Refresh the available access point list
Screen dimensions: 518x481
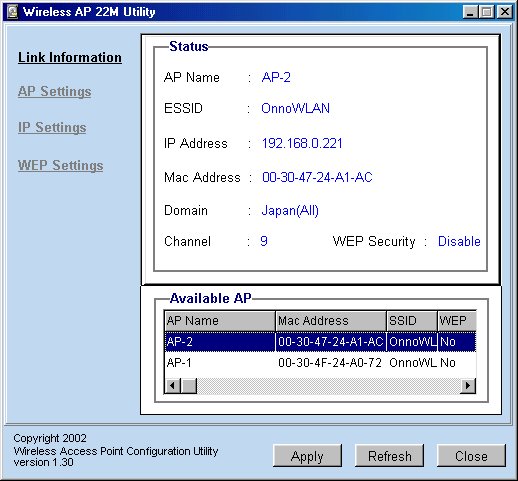(x=390, y=456)
